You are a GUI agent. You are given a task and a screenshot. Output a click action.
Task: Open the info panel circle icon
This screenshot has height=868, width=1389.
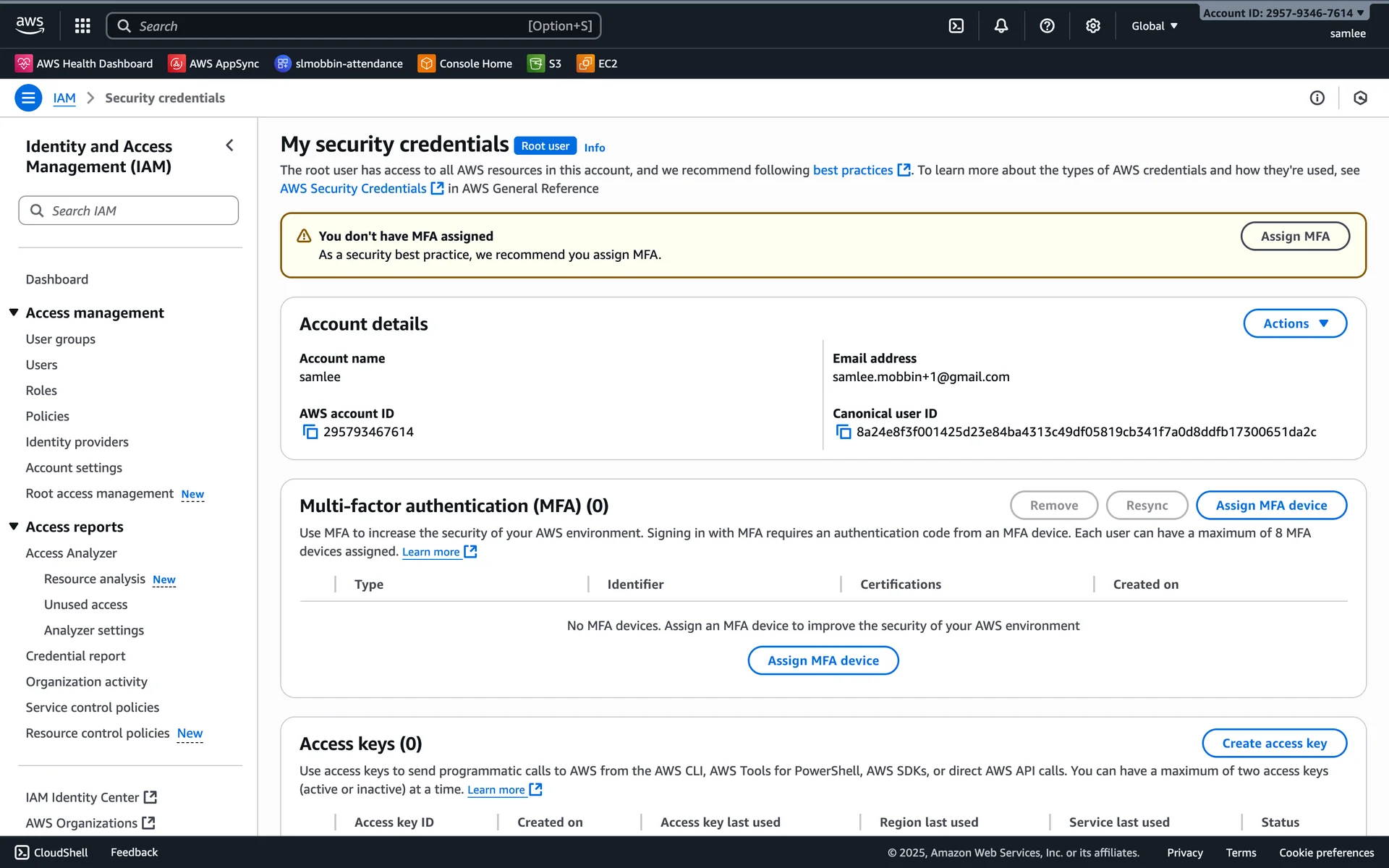[1317, 98]
